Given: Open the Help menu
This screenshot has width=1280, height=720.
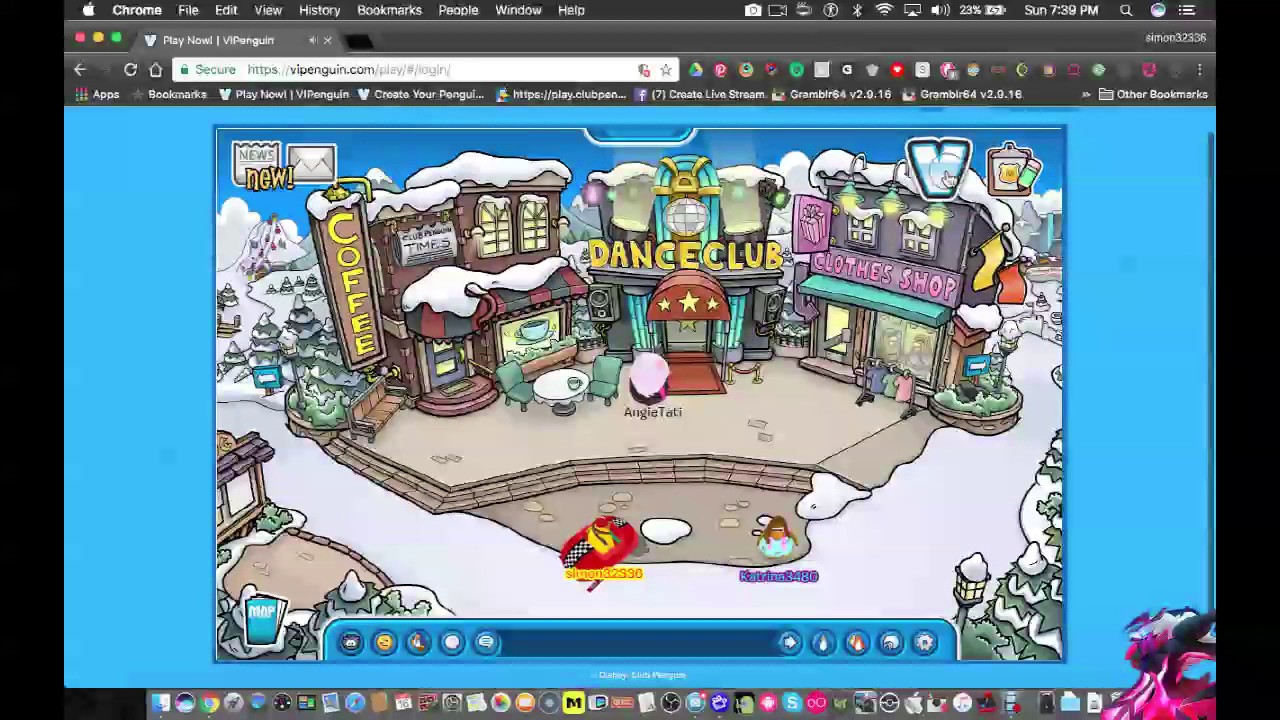Looking at the screenshot, I should pyautogui.click(x=571, y=10).
